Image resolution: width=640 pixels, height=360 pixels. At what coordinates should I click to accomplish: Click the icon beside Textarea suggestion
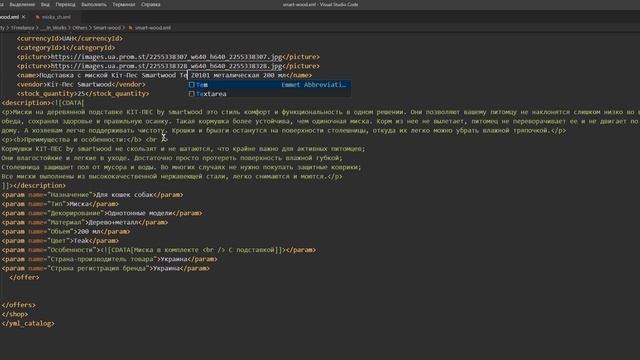(x=191, y=94)
